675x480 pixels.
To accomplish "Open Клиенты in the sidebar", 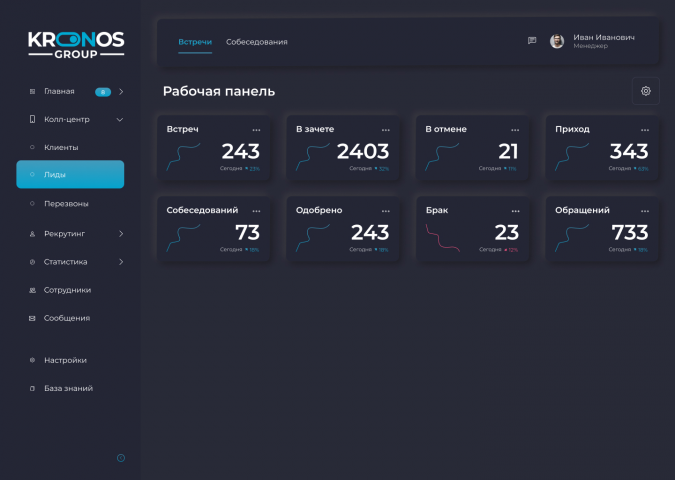I will coord(61,147).
